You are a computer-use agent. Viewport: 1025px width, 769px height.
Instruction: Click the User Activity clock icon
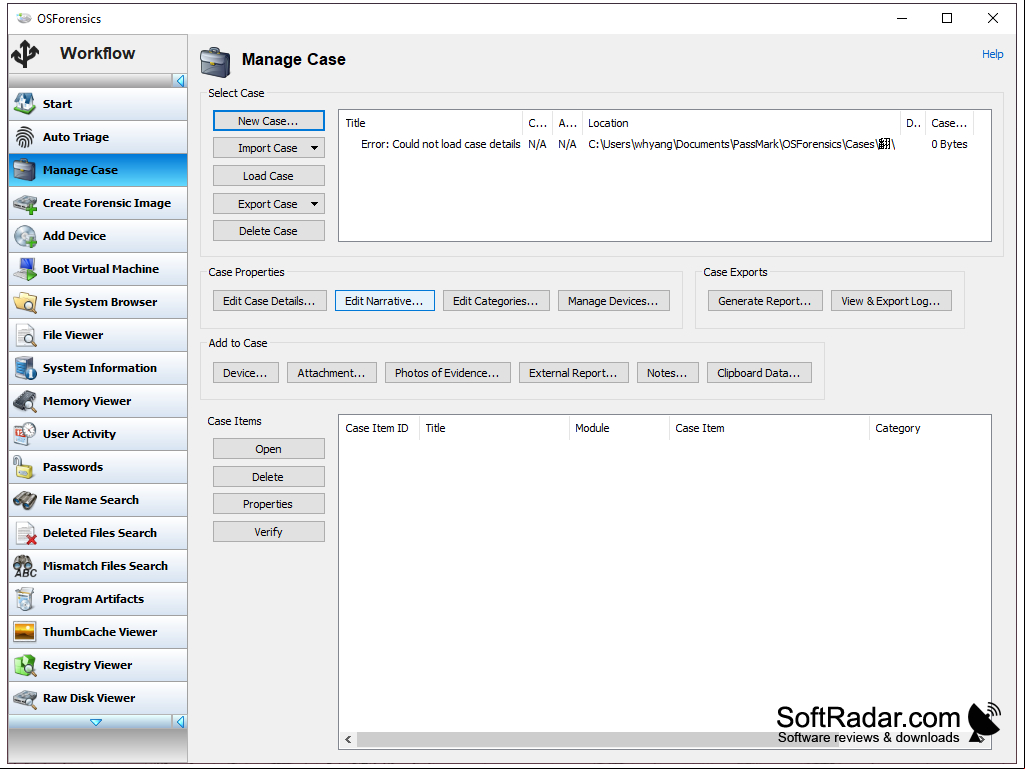[25, 434]
